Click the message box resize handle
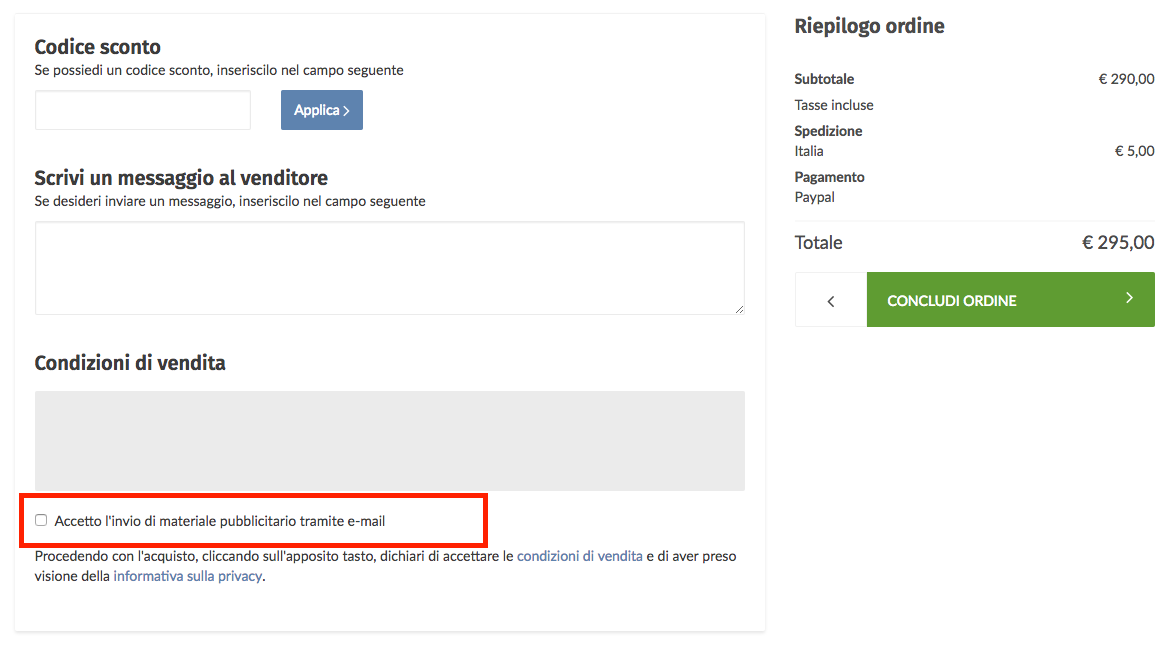 point(739,309)
